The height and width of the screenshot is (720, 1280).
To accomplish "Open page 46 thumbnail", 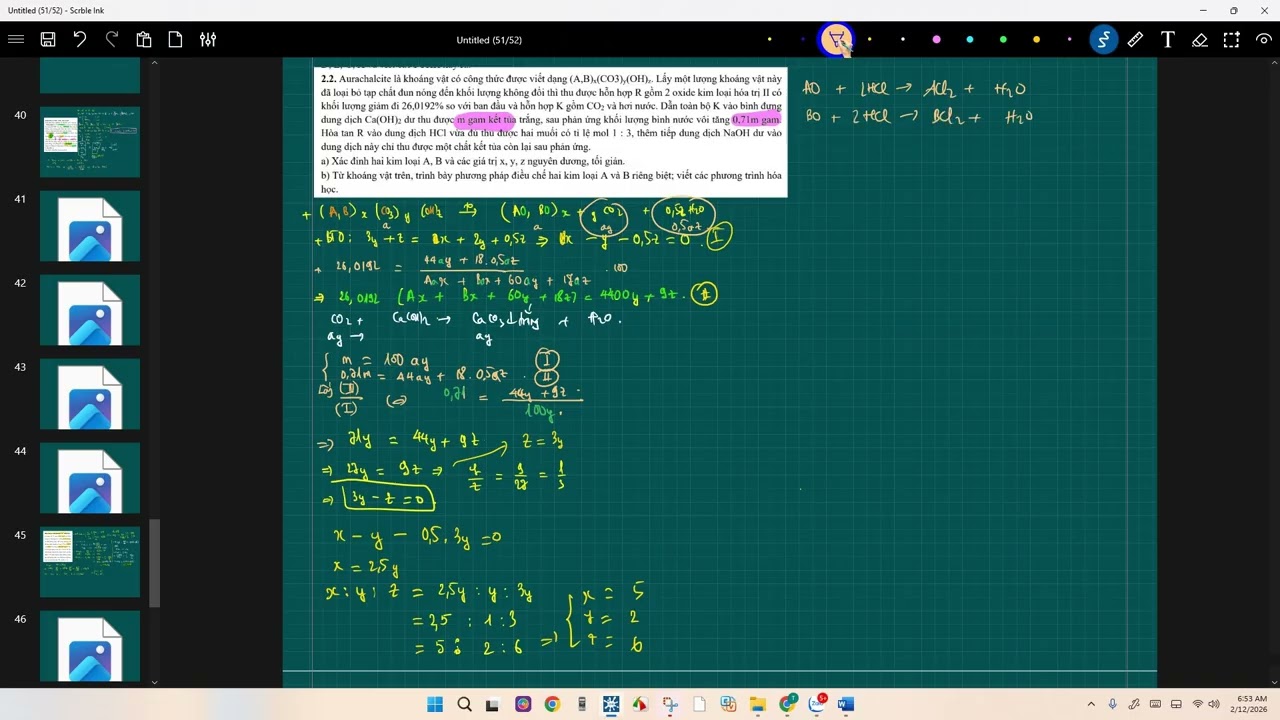I will tap(90, 646).
